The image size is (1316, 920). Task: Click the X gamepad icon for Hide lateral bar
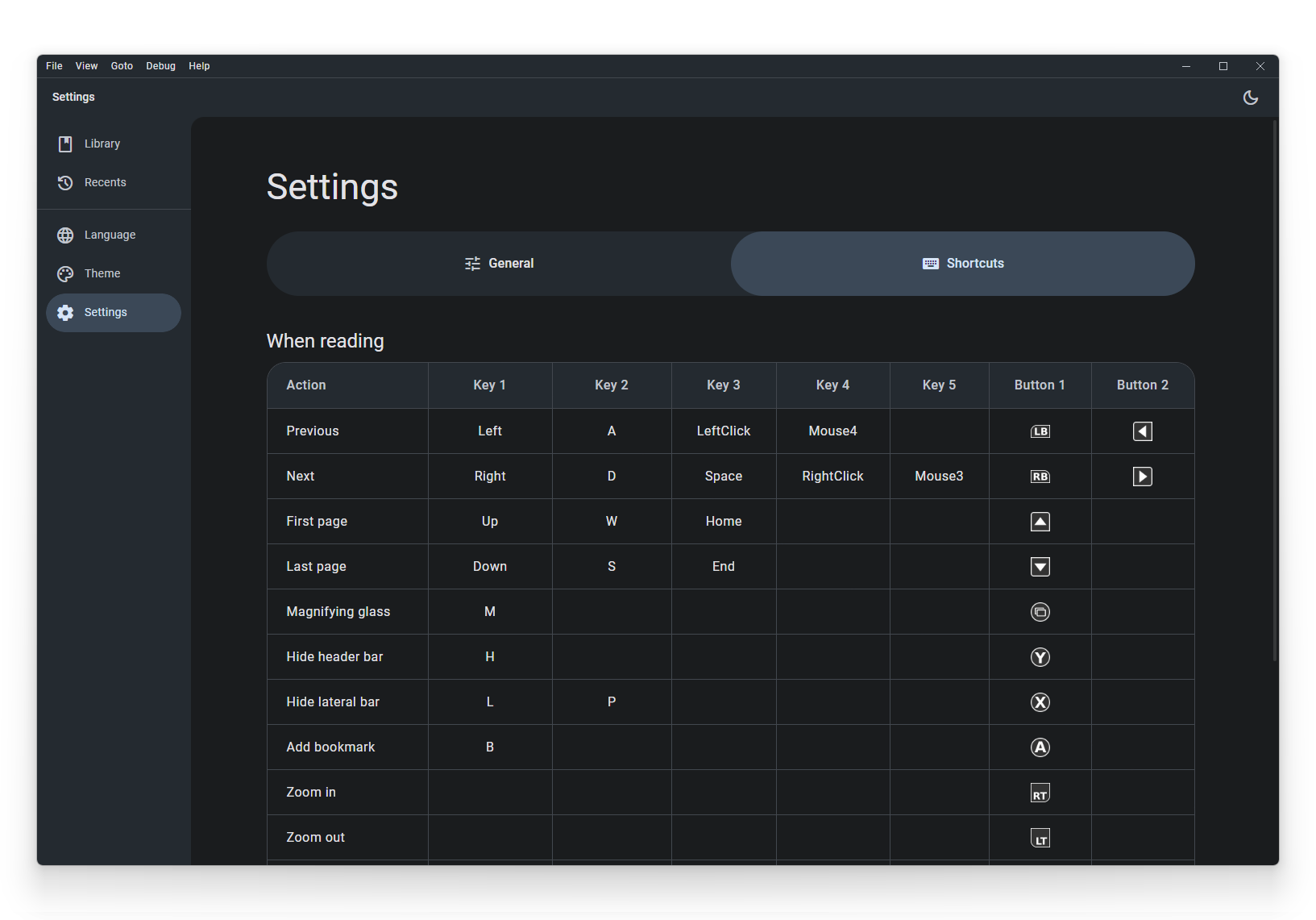[1040, 702]
